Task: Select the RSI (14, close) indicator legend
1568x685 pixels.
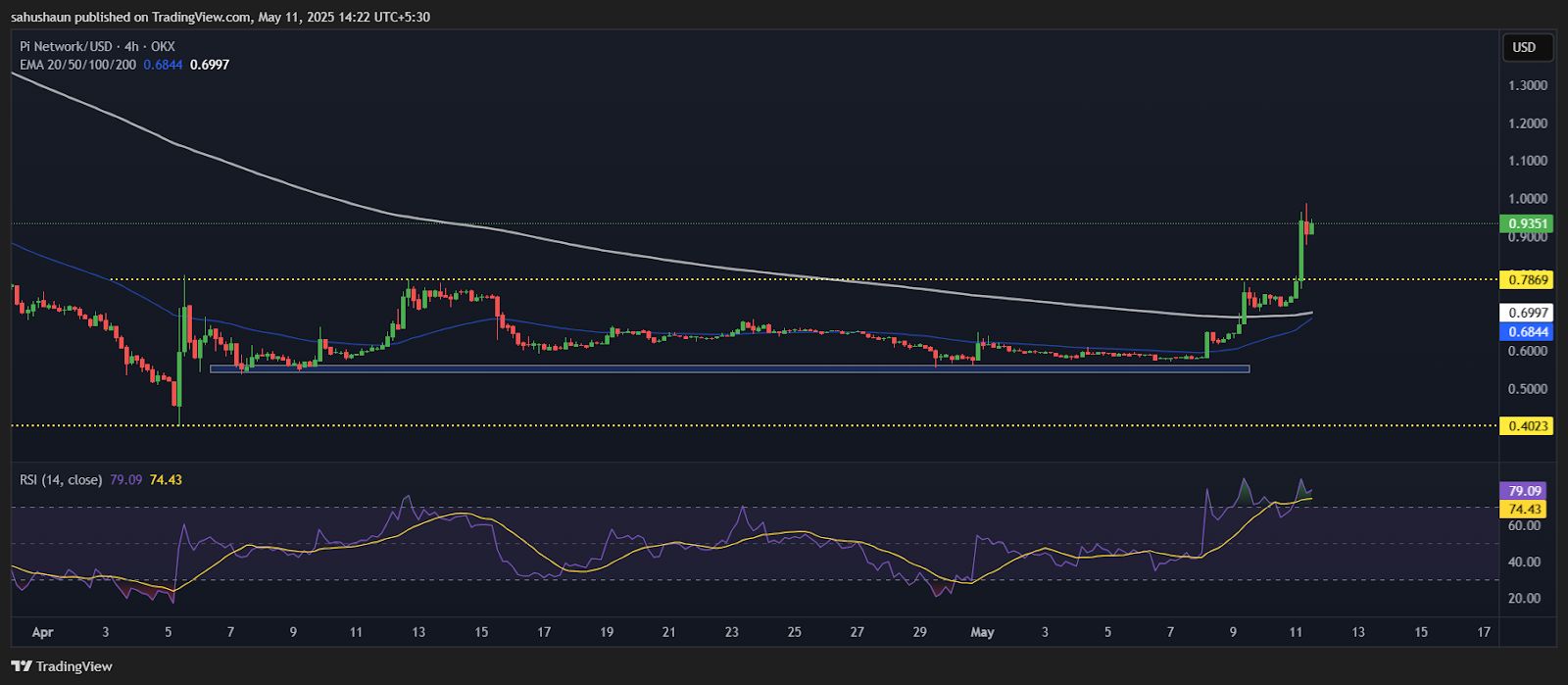Action: [61, 480]
